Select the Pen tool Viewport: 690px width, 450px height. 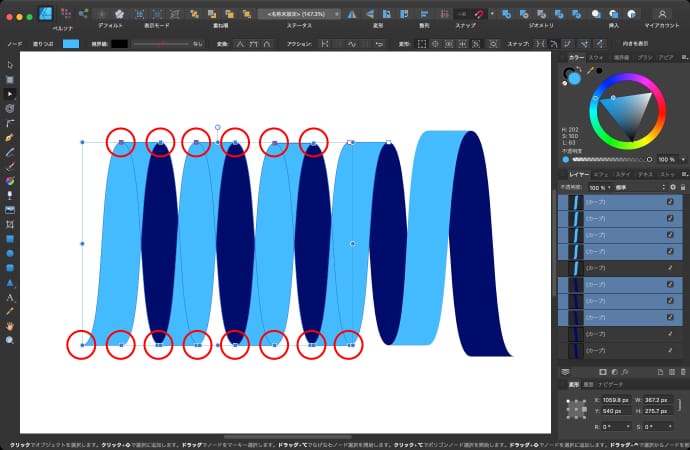[10, 135]
